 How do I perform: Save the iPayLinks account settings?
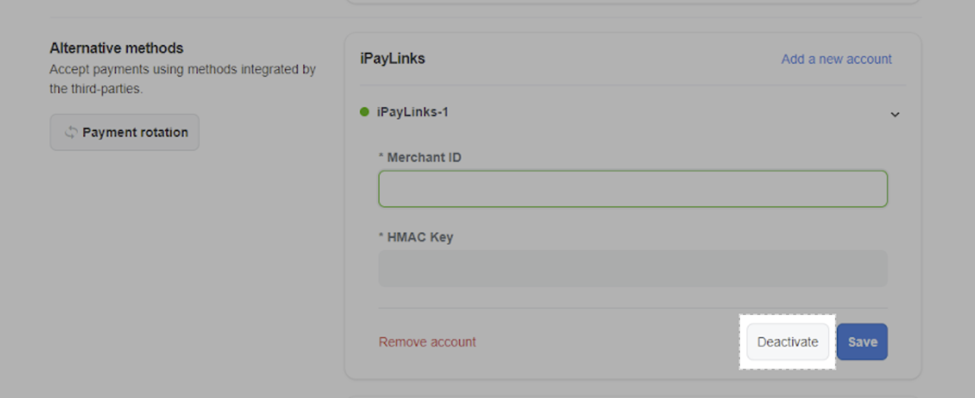862,342
